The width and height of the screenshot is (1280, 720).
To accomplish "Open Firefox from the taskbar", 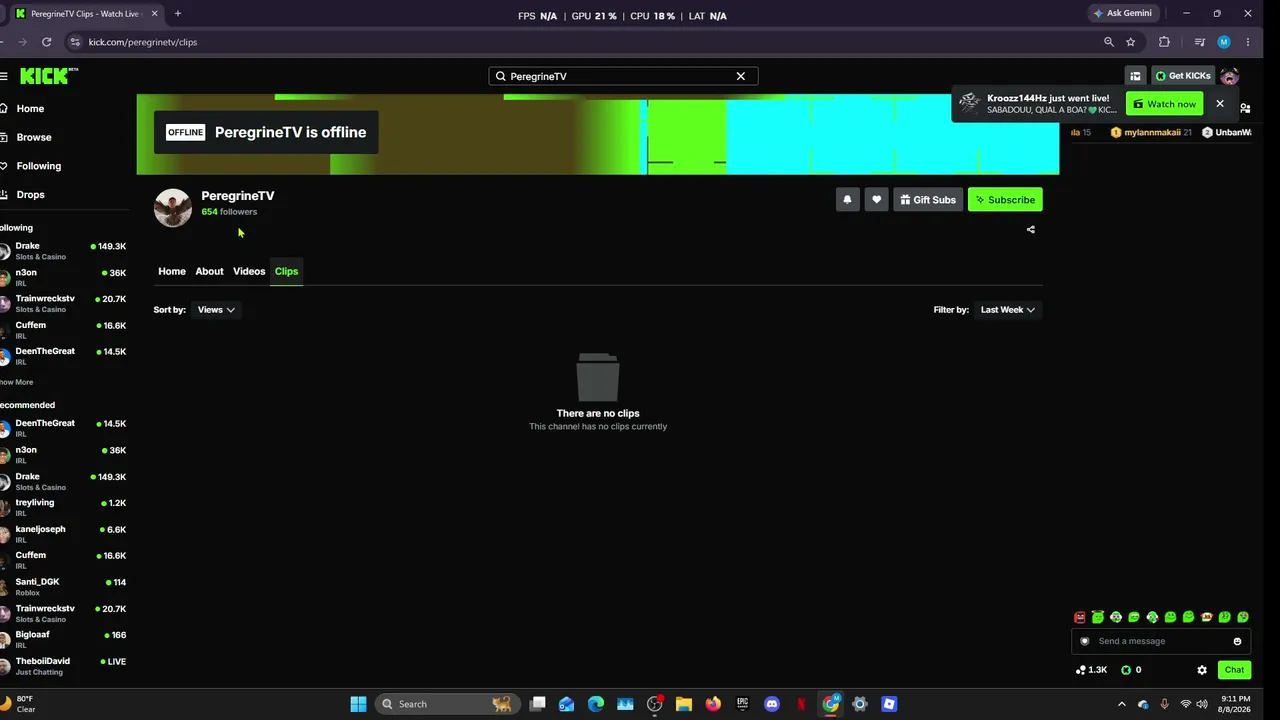I will pyautogui.click(x=713, y=704).
